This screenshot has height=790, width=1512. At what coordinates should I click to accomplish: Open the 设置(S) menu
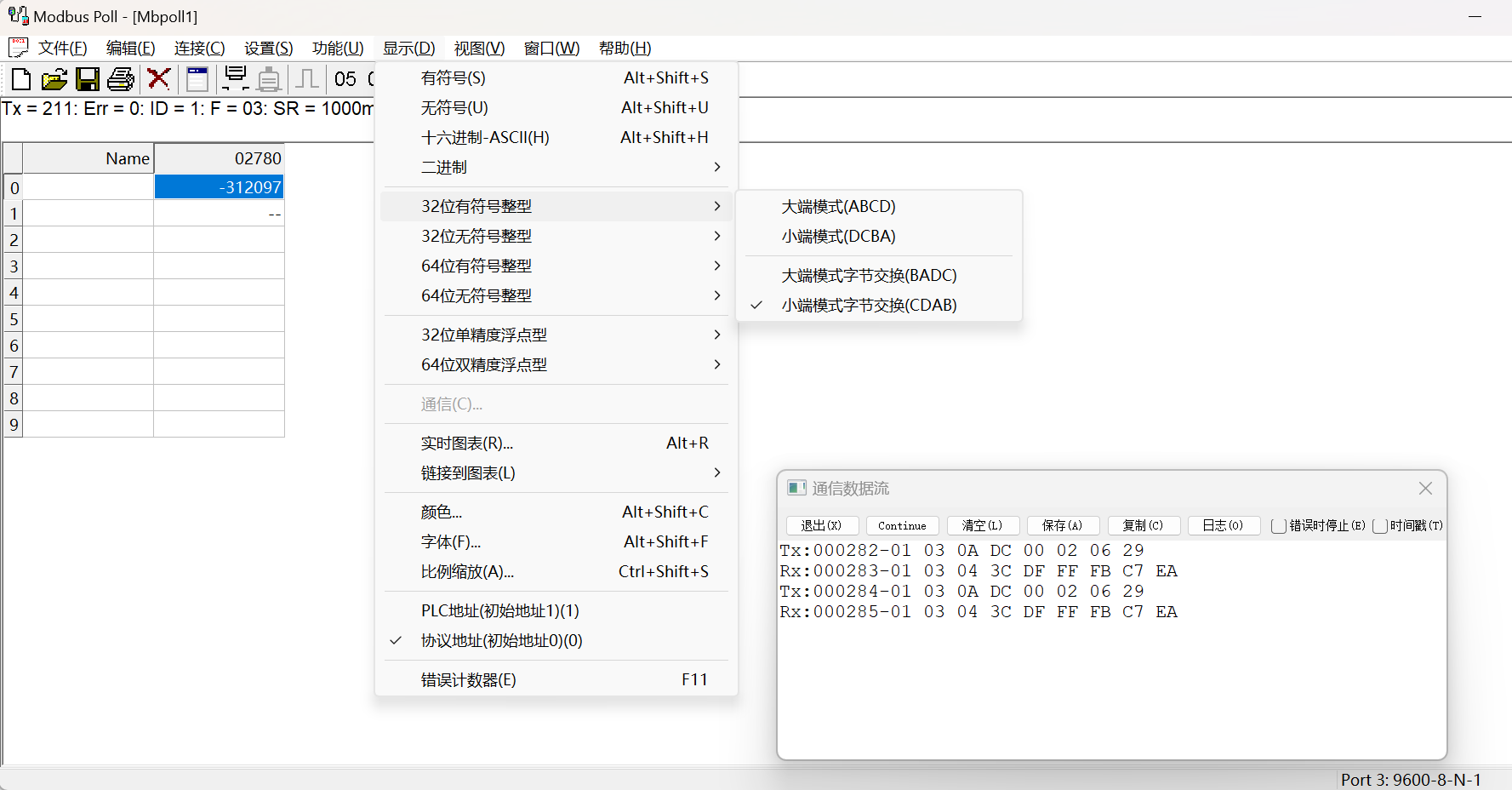268,48
